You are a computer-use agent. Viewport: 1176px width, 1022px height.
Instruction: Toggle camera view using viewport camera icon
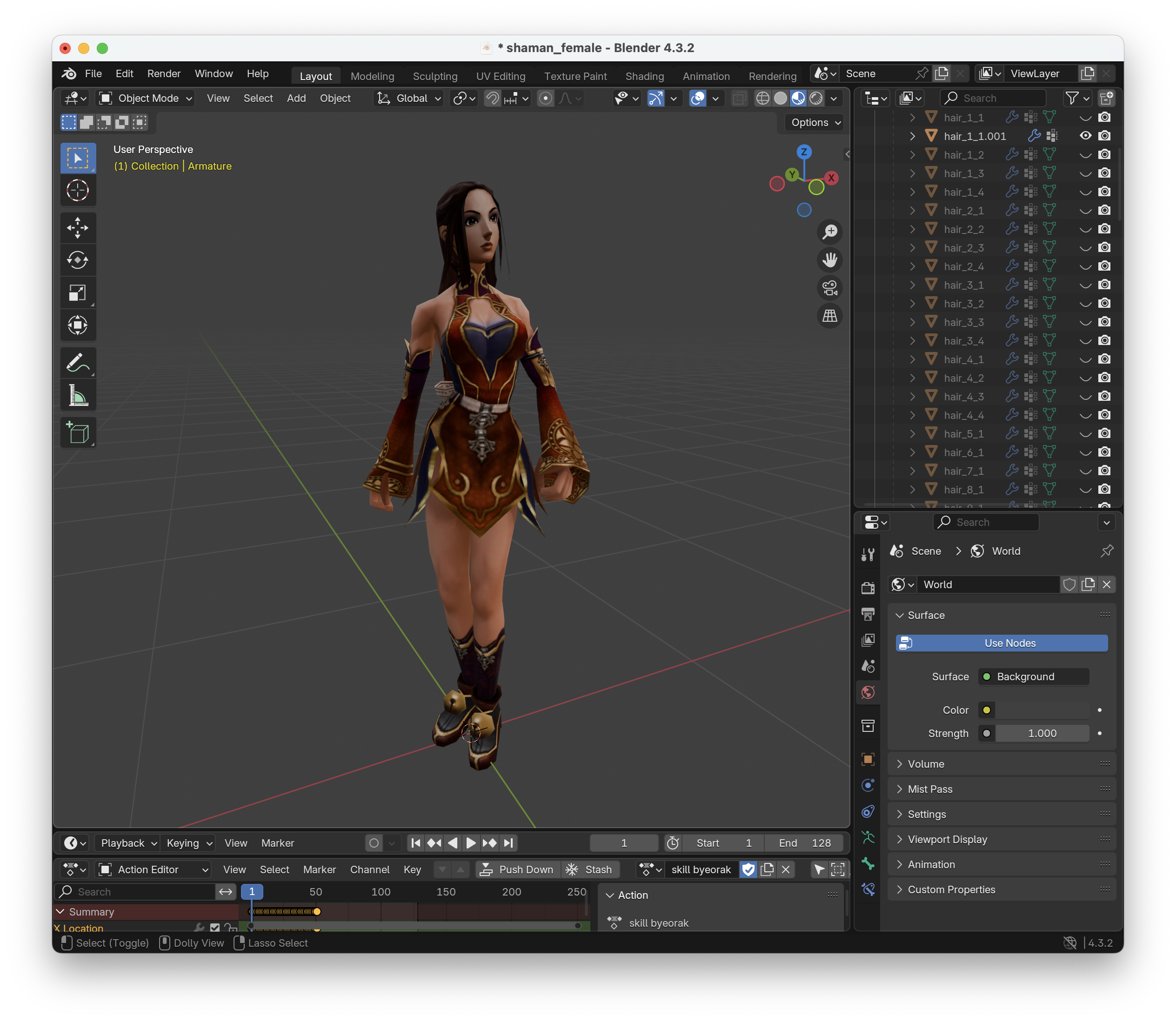(x=830, y=288)
